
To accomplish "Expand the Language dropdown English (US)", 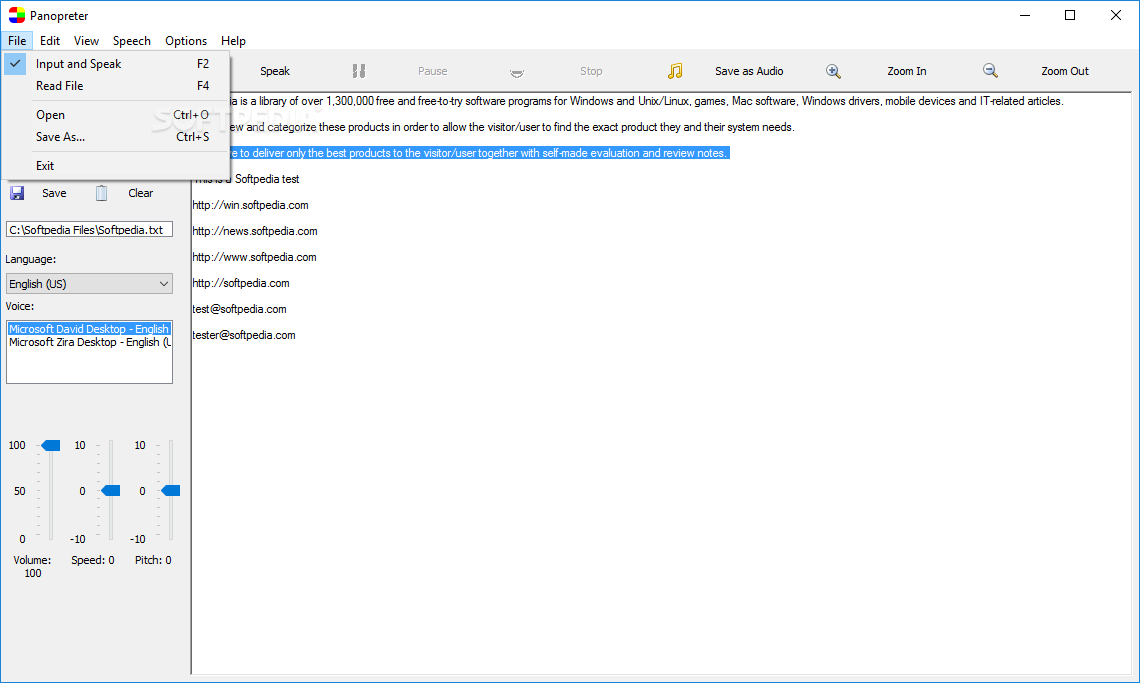I will click(89, 284).
